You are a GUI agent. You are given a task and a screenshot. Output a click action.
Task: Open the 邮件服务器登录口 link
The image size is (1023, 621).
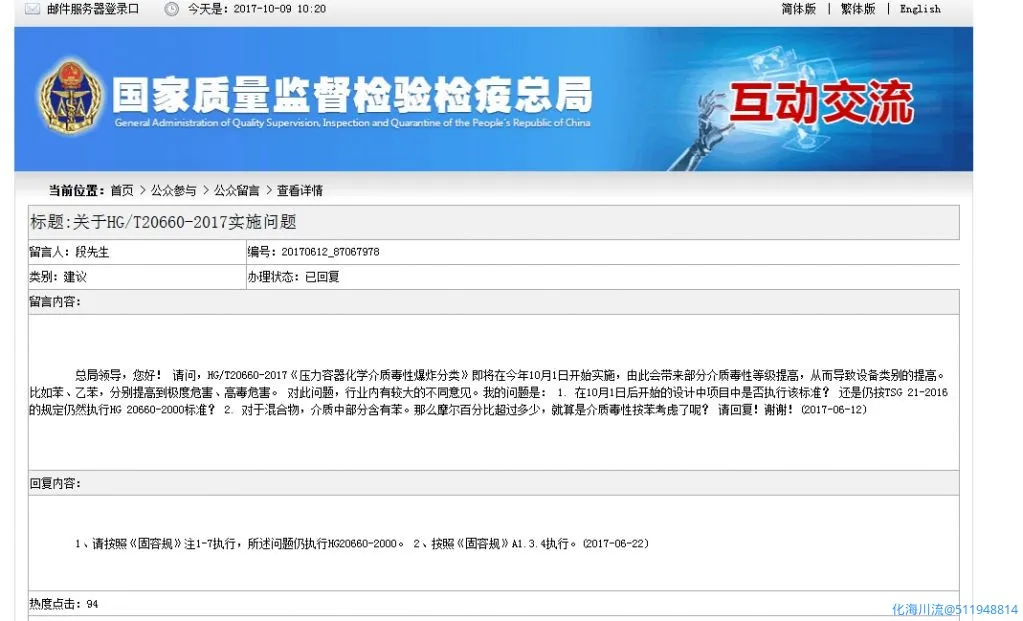[x=93, y=9]
